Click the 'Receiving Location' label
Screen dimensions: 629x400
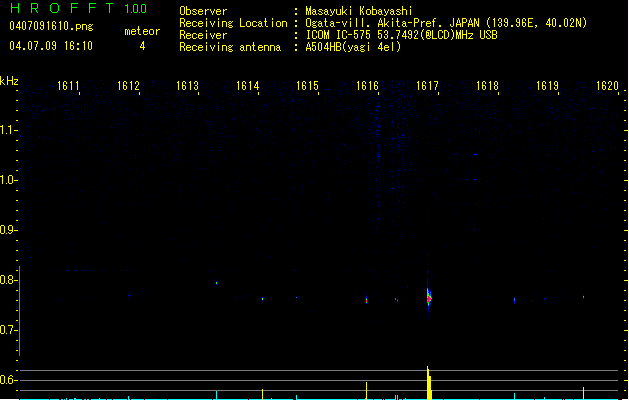point(233,23)
